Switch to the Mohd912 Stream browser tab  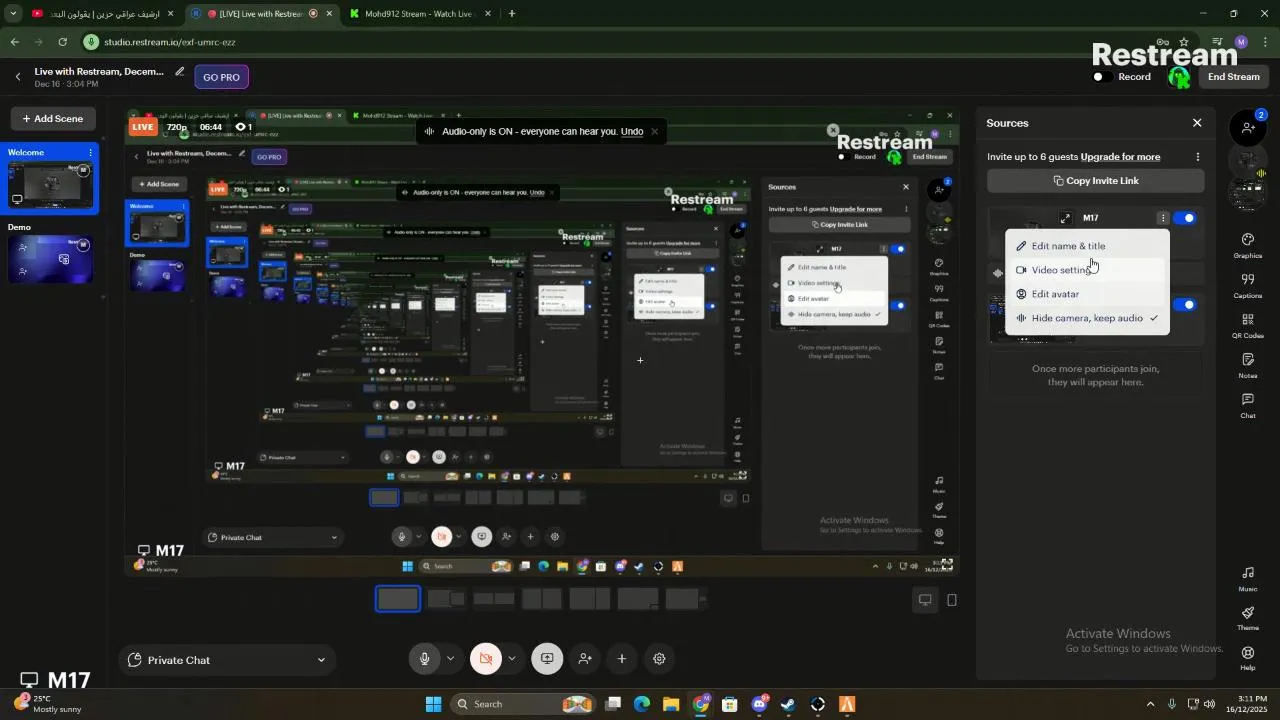[x=418, y=14]
